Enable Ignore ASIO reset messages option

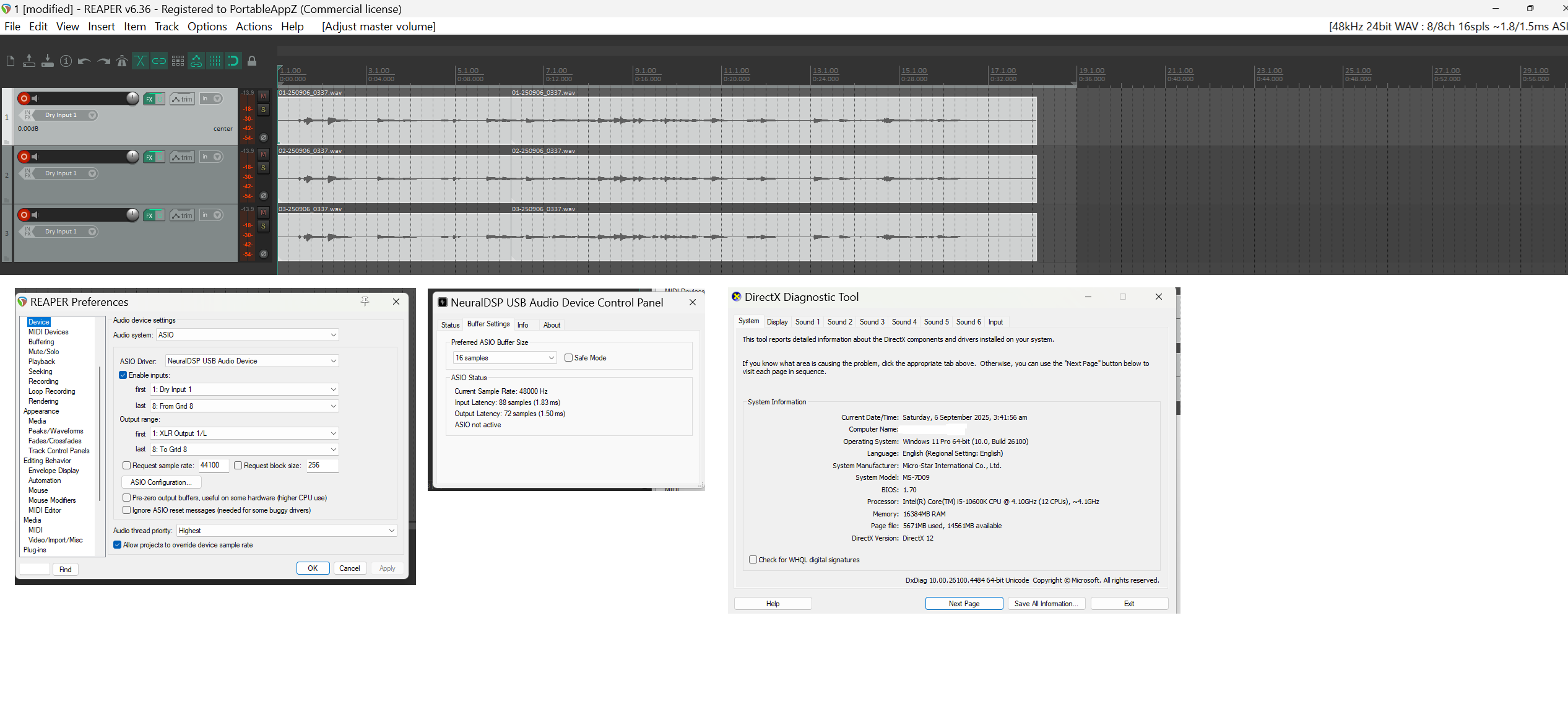point(126,510)
